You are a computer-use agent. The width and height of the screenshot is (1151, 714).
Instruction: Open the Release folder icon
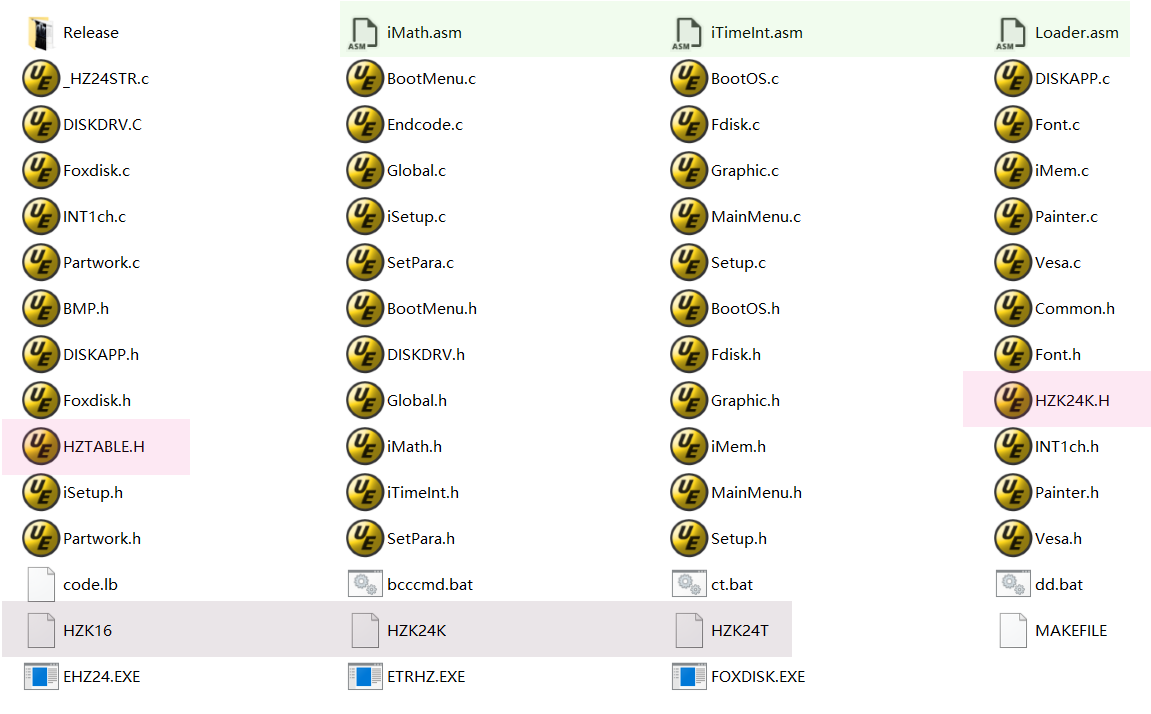pyautogui.click(x=41, y=33)
